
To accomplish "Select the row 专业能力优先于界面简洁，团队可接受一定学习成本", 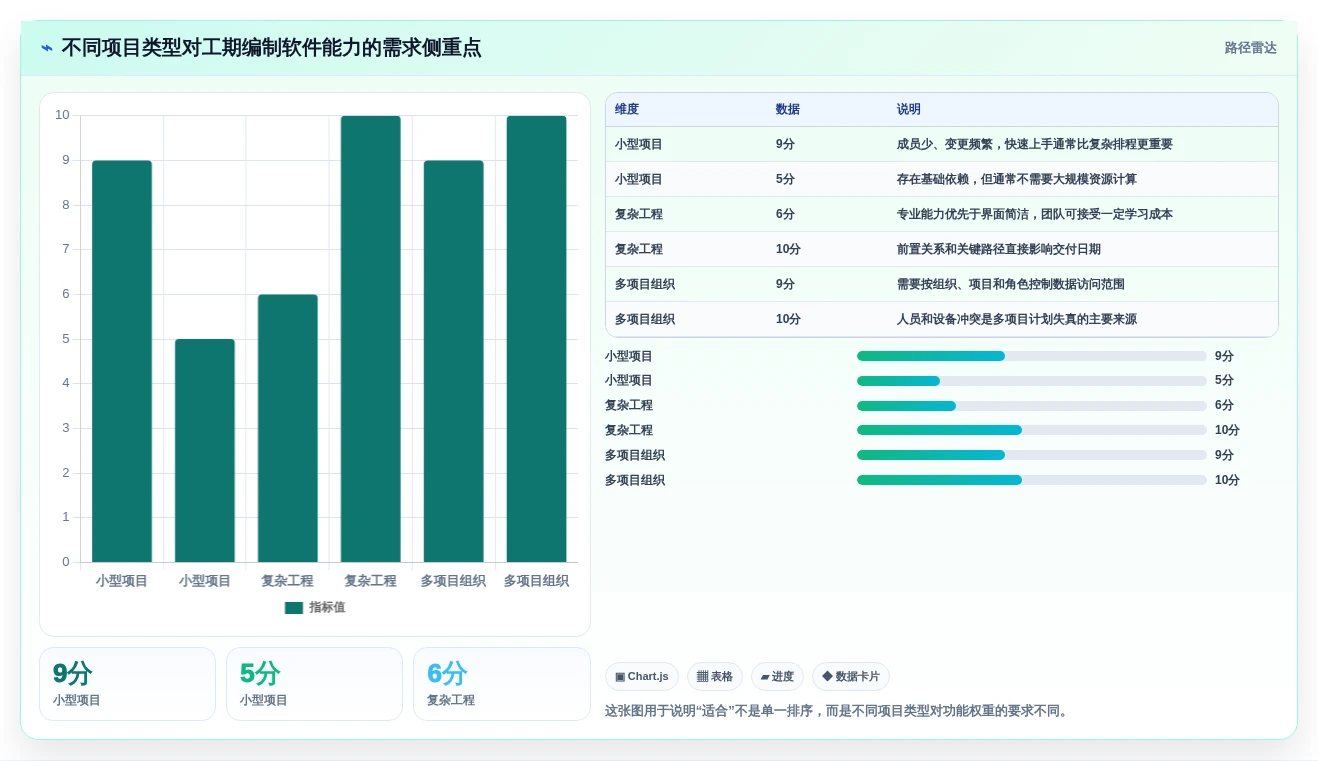I will coord(942,214).
